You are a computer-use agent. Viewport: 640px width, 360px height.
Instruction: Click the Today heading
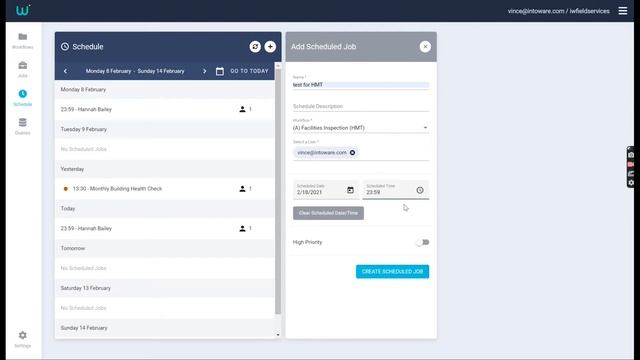[x=68, y=209]
